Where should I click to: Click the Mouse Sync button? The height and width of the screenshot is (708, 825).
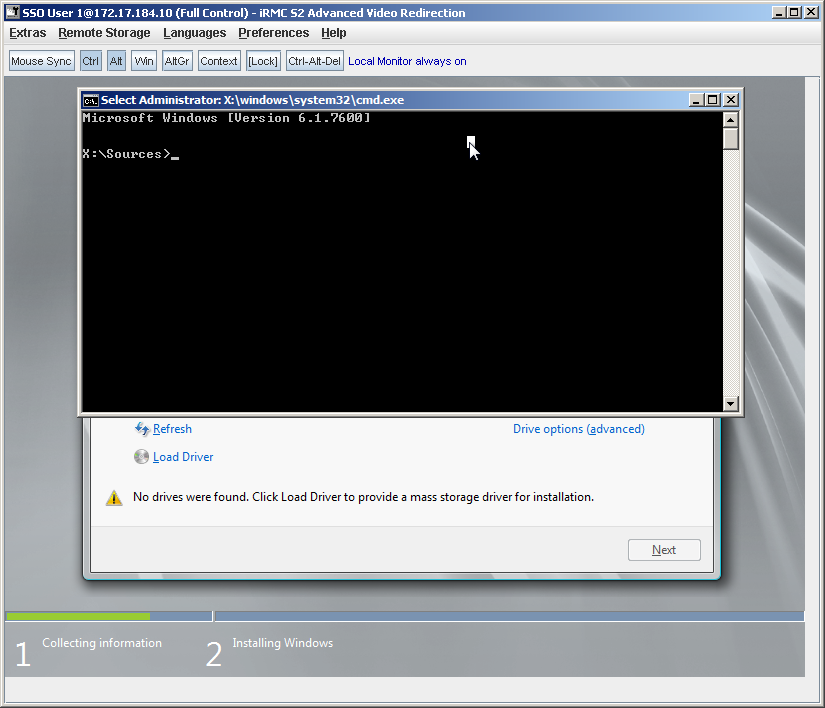[42, 61]
